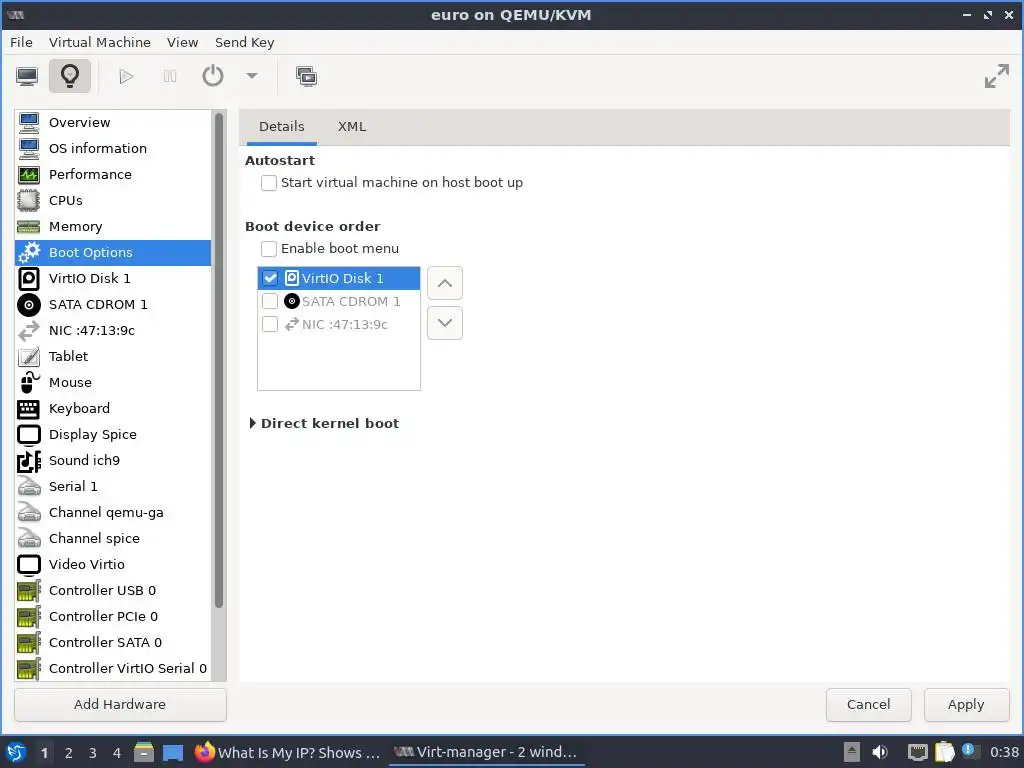The height and width of the screenshot is (768, 1024).
Task: Select Boot Options in sidebar
Action: pos(113,253)
